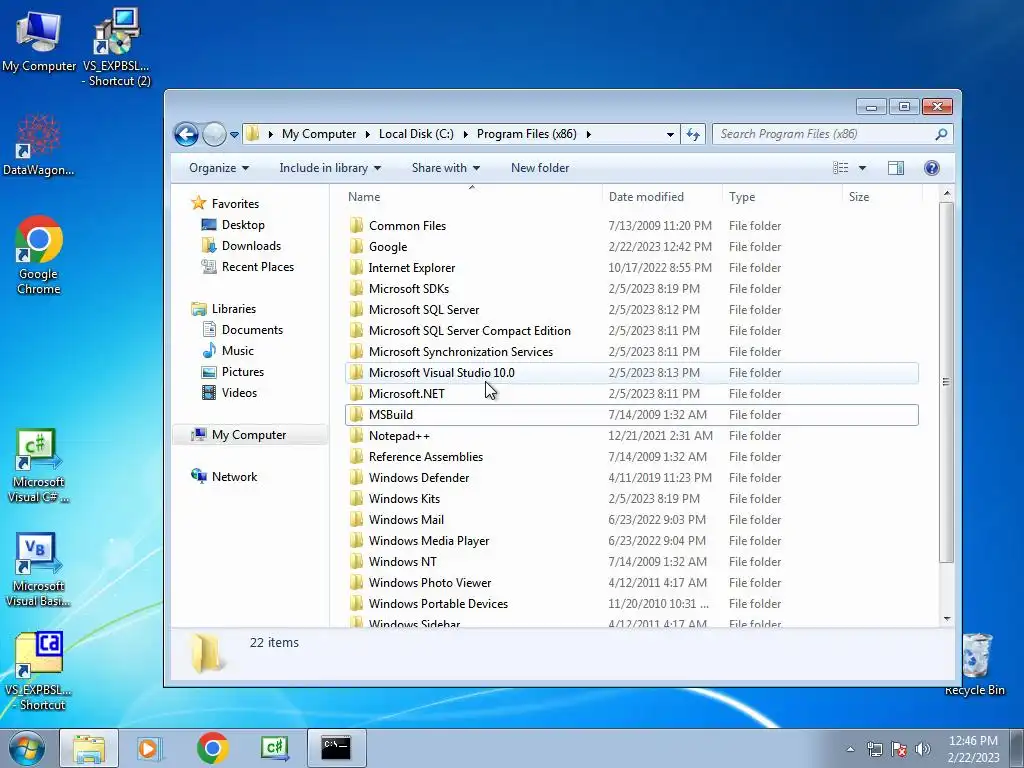
Task: Select the Windows Media Player folder
Action: coord(632,541)
